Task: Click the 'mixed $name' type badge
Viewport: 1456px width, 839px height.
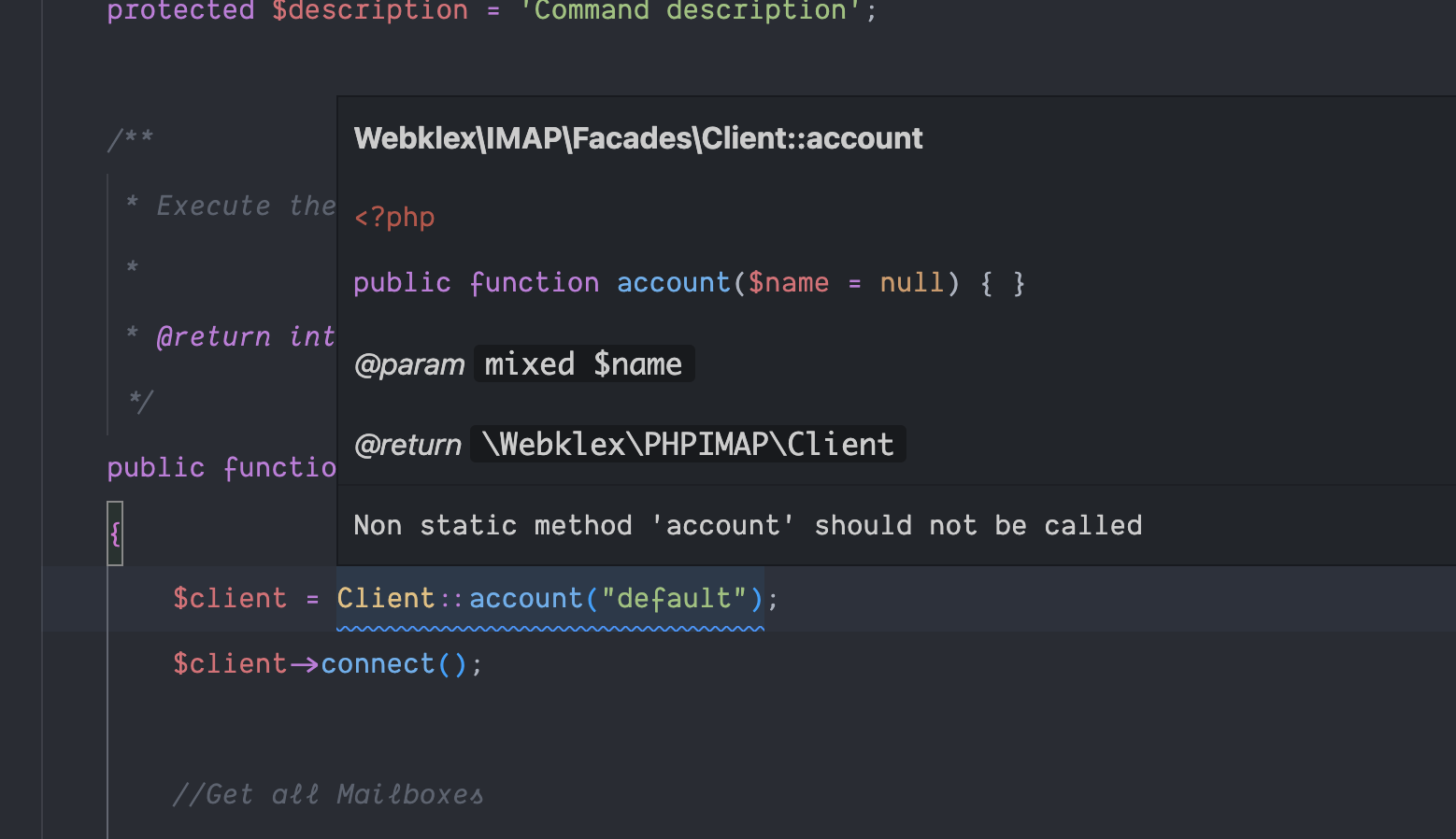Action: 584,364
